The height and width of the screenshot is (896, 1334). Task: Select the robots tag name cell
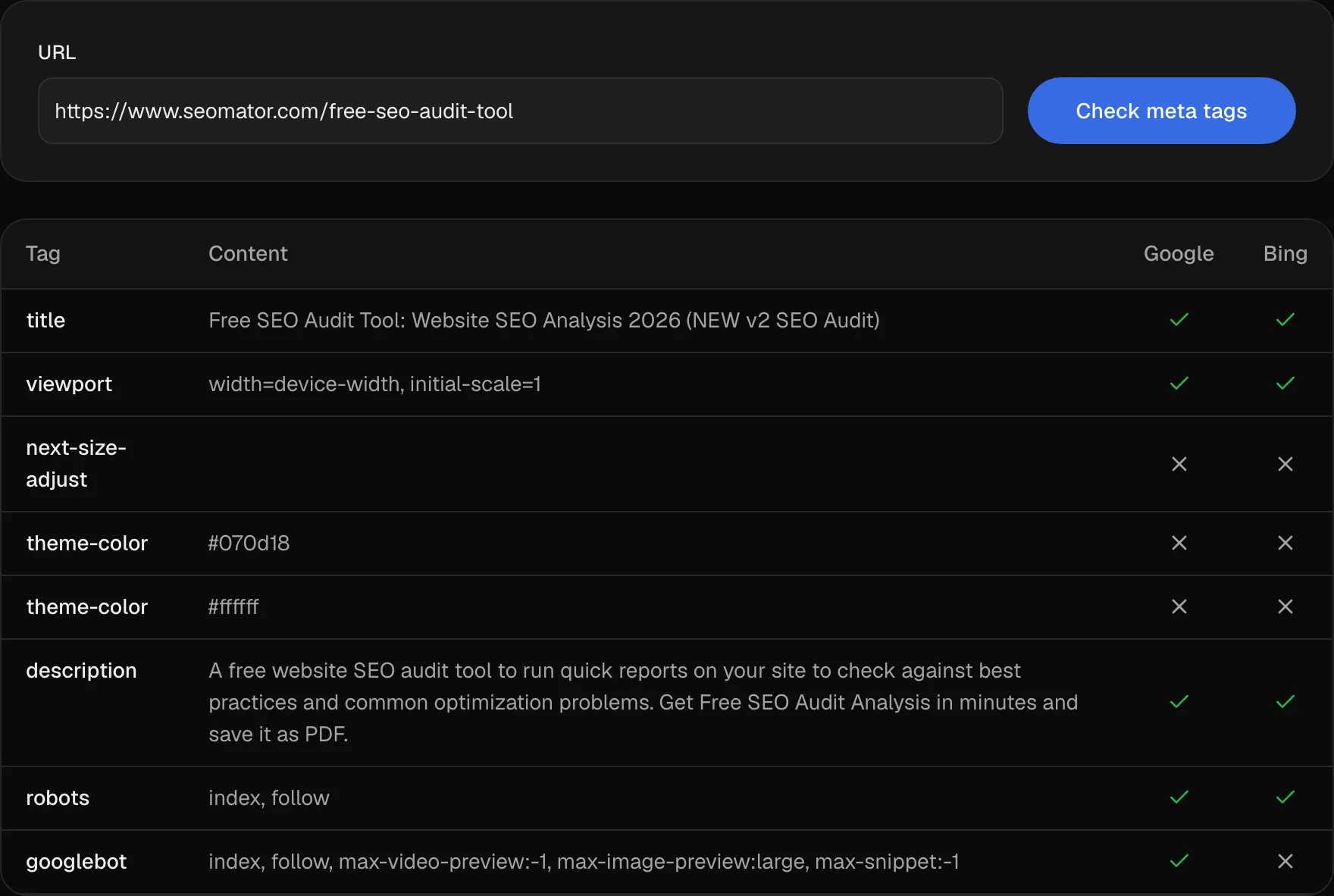pos(58,798)
